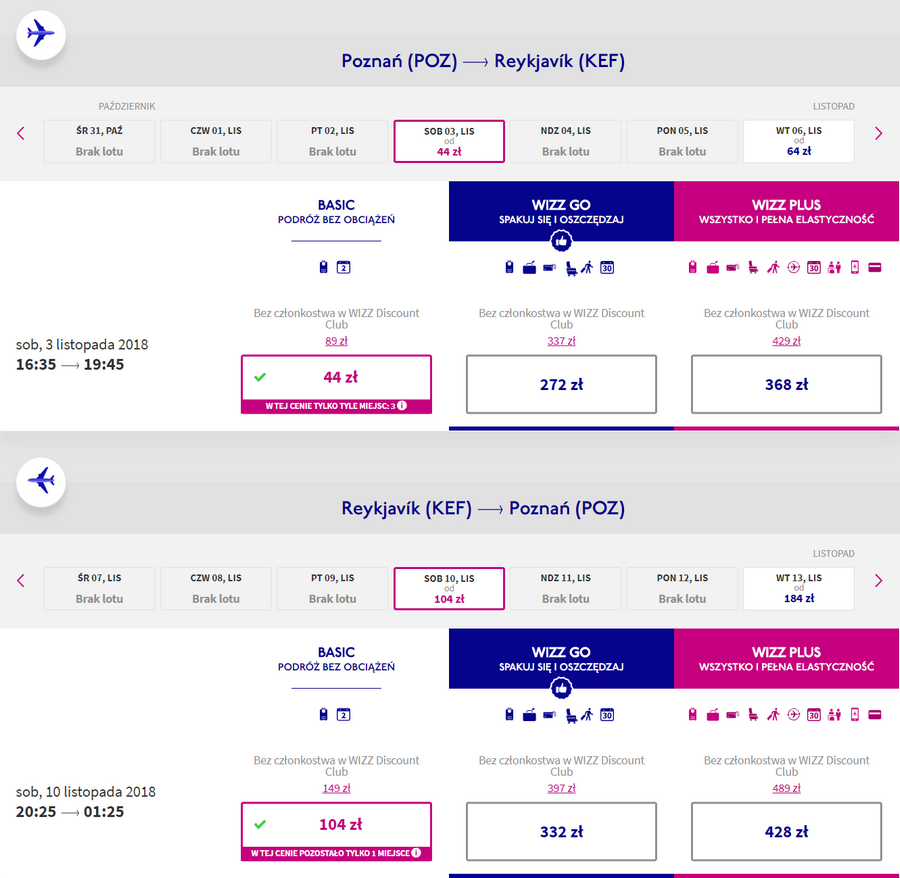Click outbound WIZZ PLUS mobile phone icon
Viewport: 900px width, 878px height.
(855, 267)
